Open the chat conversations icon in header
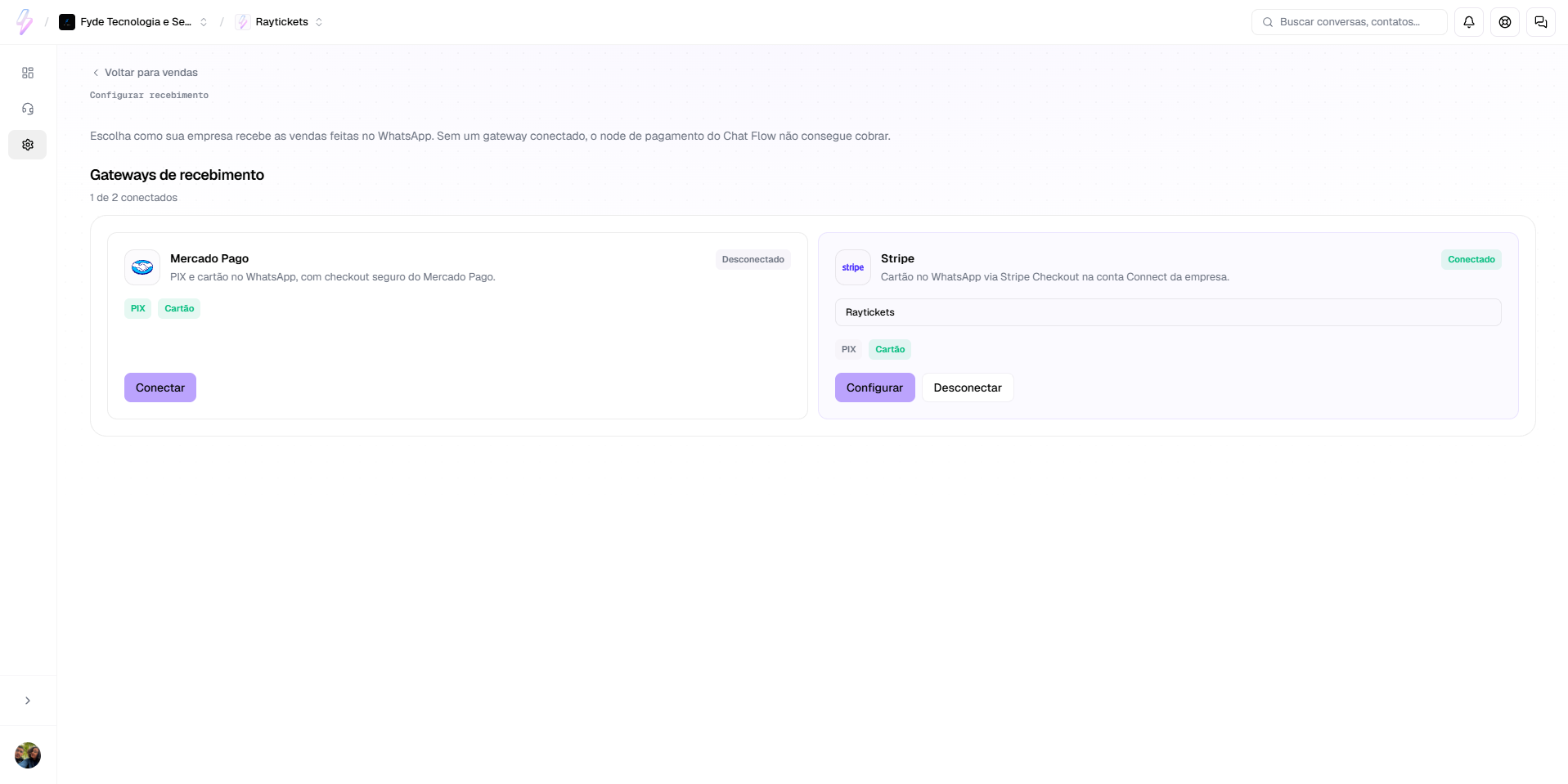 point(1541,22)
